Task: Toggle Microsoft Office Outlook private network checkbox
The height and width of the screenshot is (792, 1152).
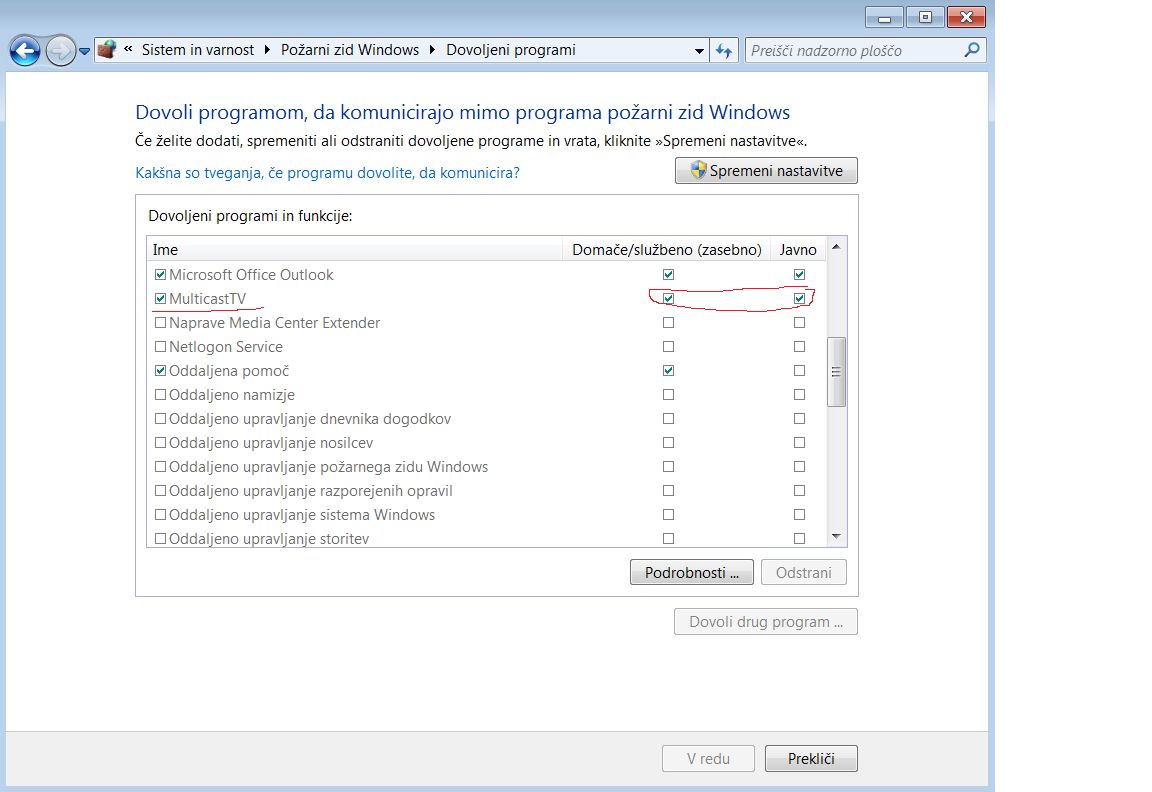Action: click(668, 275)
